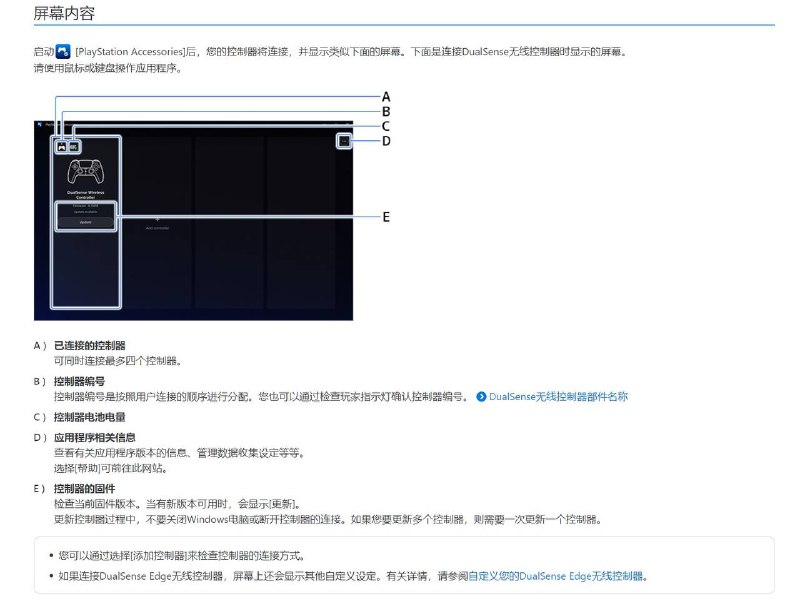The width and height of the screenshot is (800, 601).
Task: Click the DualSense Wireless Controller illustration
Action: 87,172
